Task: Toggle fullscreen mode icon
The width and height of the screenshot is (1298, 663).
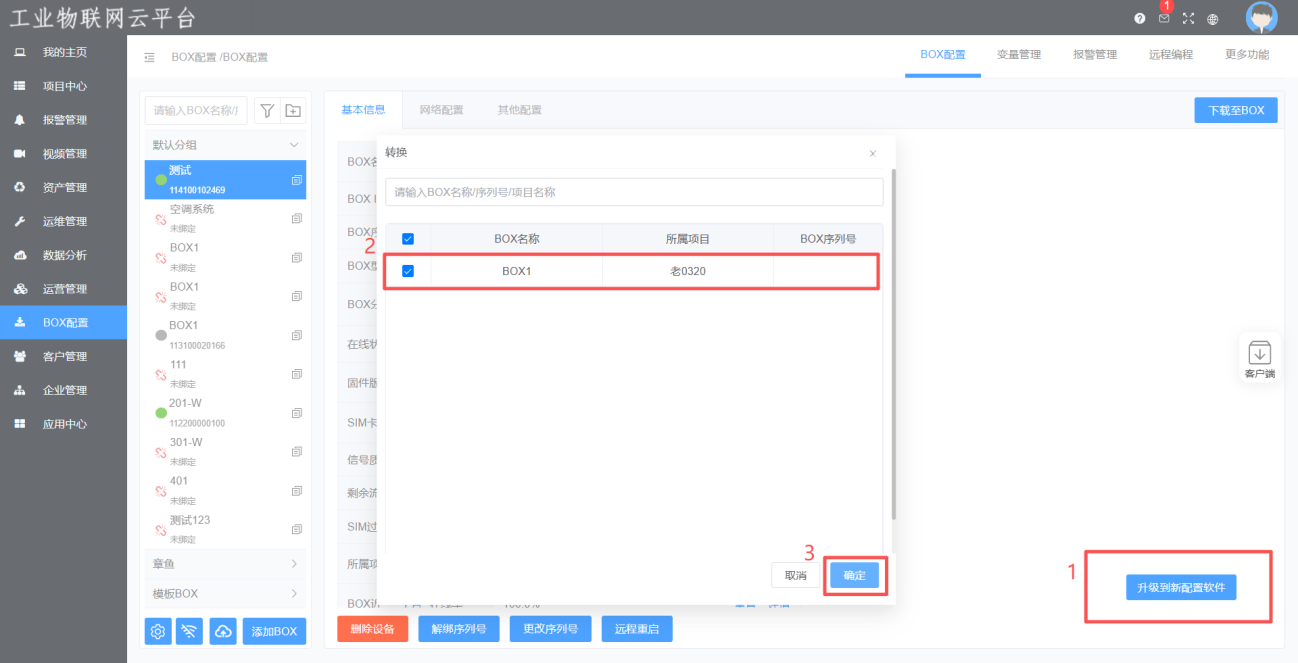Action: coord(1188,18)
